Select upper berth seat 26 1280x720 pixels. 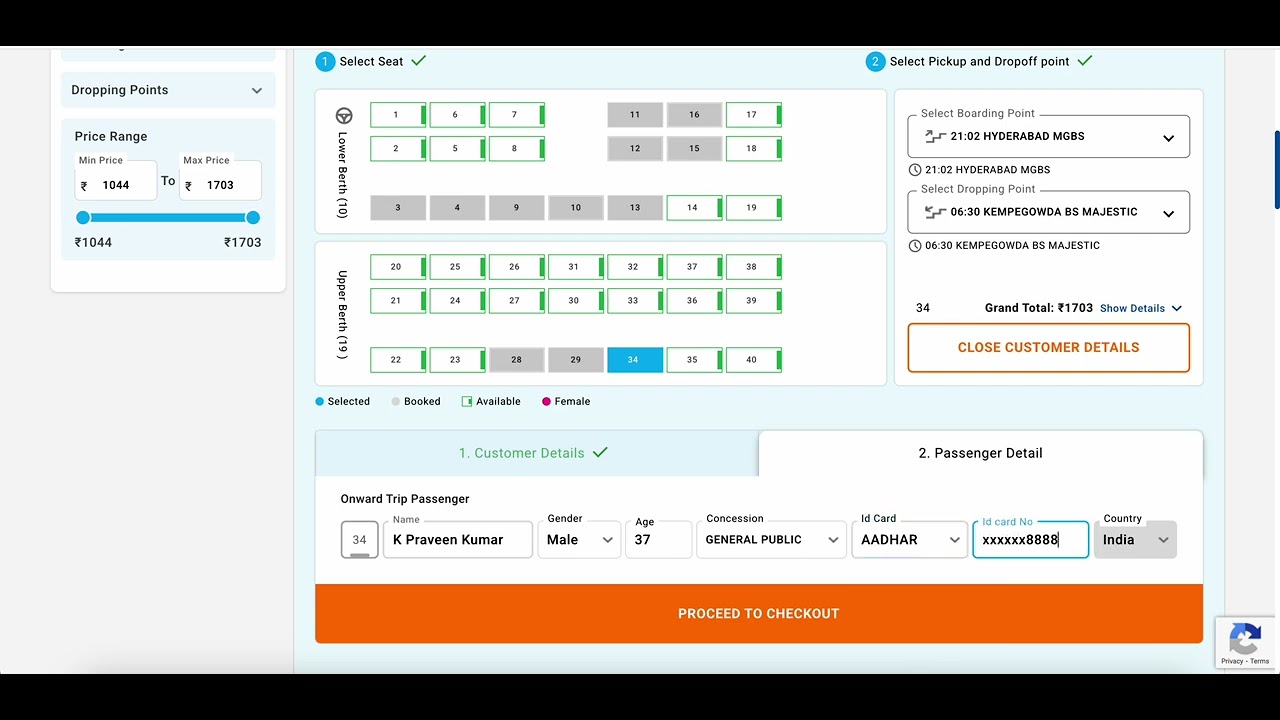pos(517,267)
